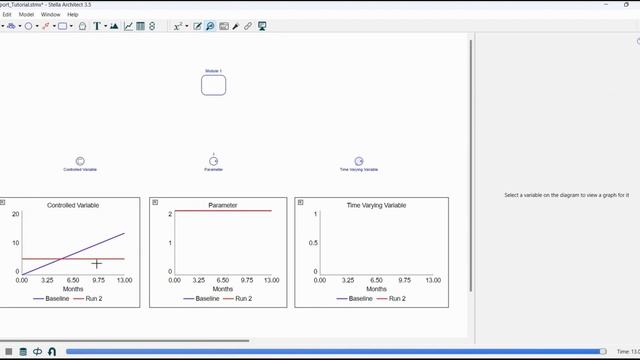Image resolution: width=640 pixels, height=360 pixels.
Task: Select the Controlled Variable converter
Action: click(80, 161)
